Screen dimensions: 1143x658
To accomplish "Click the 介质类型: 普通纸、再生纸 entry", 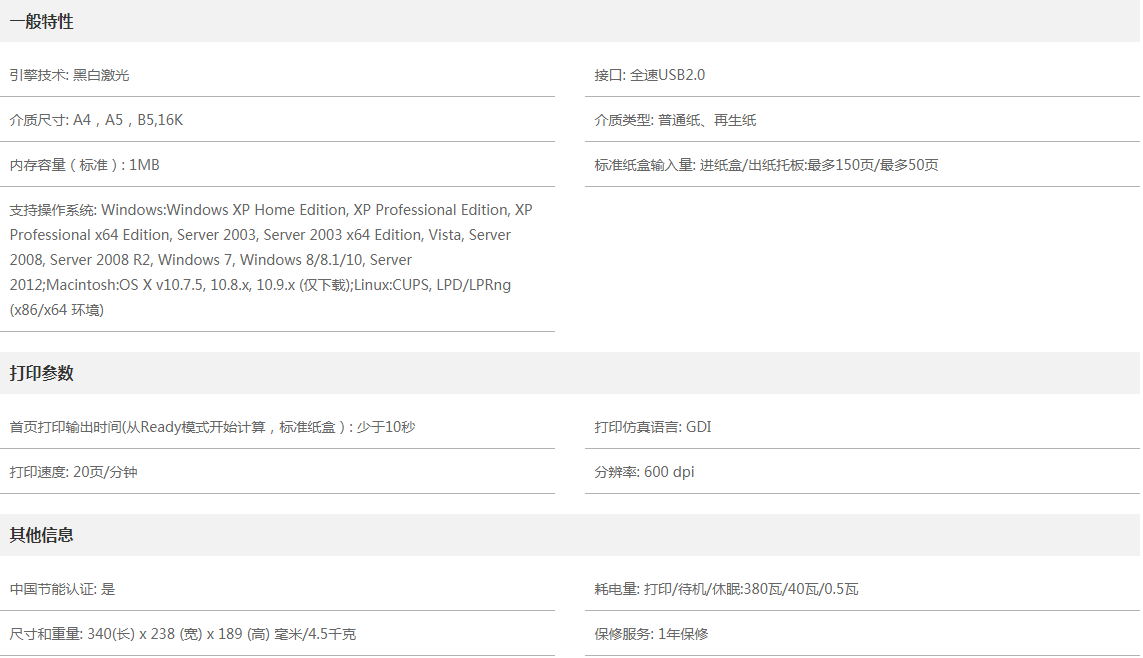I will [675, 120].
